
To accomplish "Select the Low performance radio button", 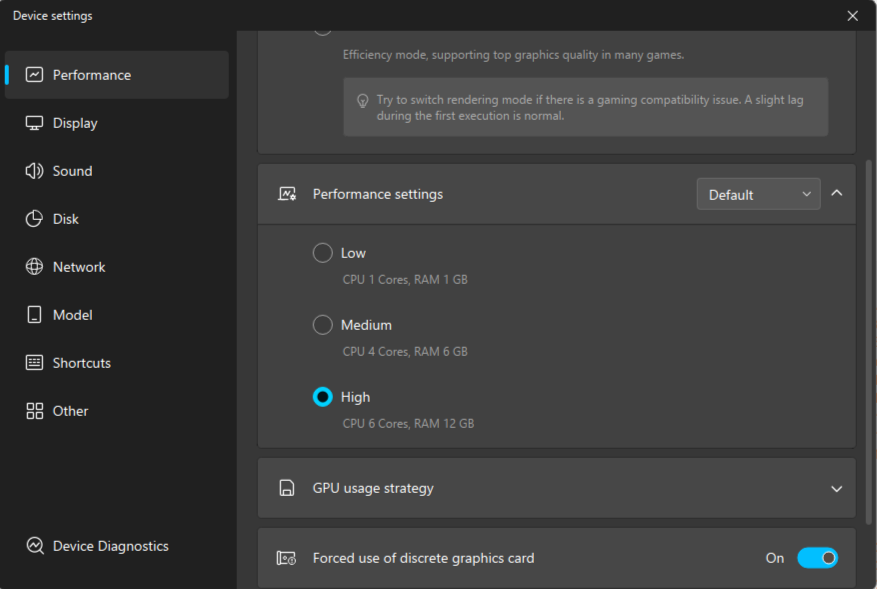I will tap(323, 253).
